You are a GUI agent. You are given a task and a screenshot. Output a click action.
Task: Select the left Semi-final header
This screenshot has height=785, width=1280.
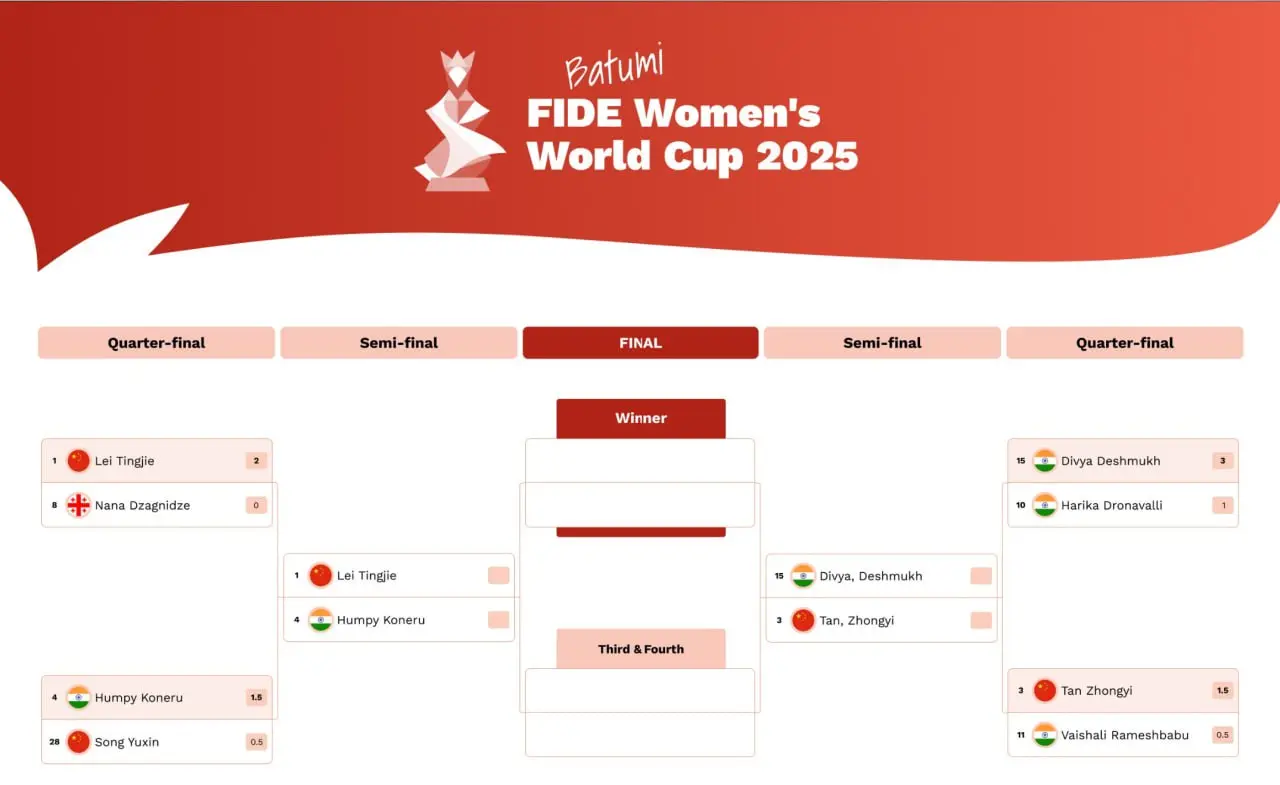(398, 343)
